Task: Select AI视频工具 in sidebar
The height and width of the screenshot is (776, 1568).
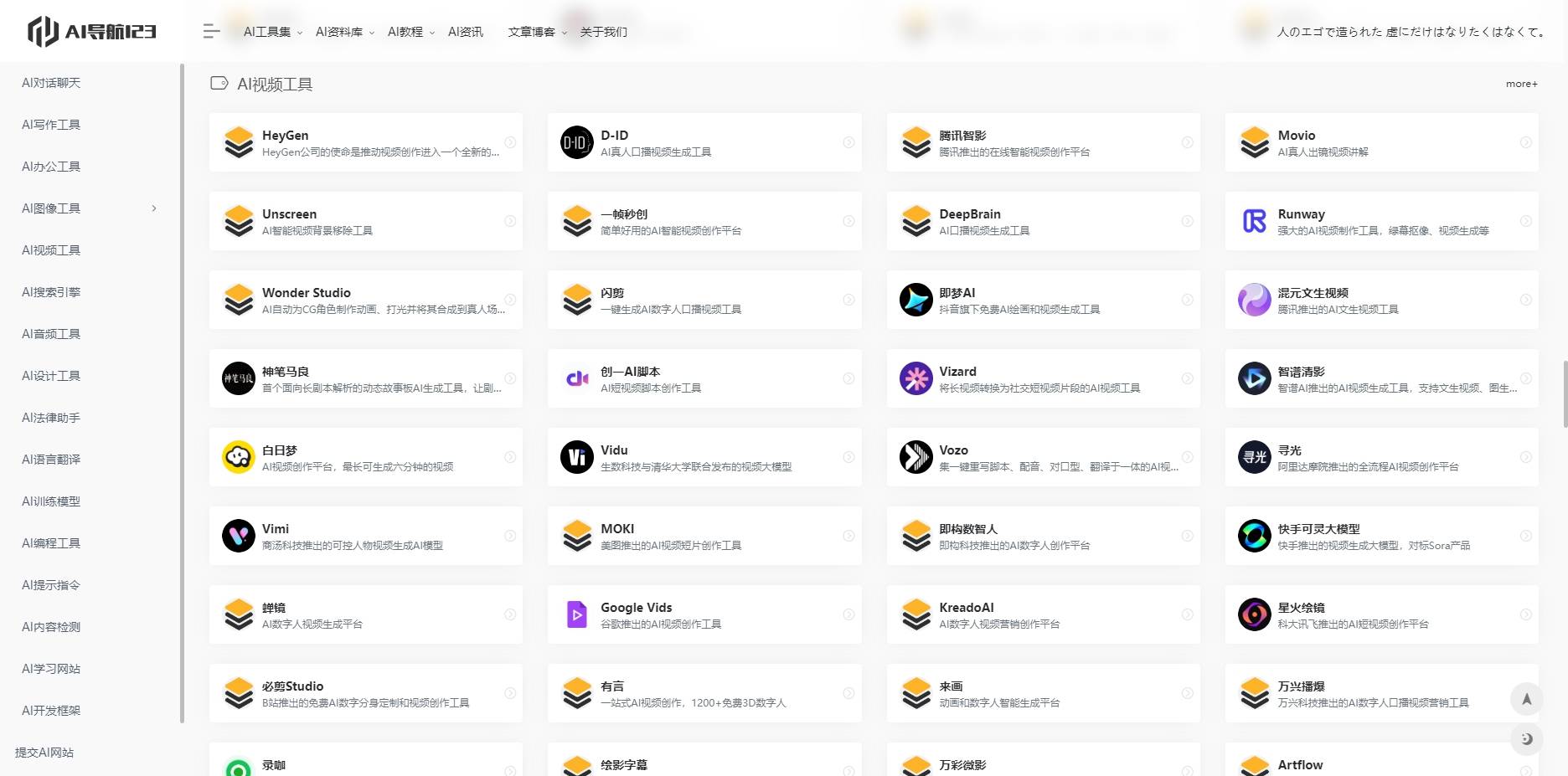Action: click(x=51, y=250)
